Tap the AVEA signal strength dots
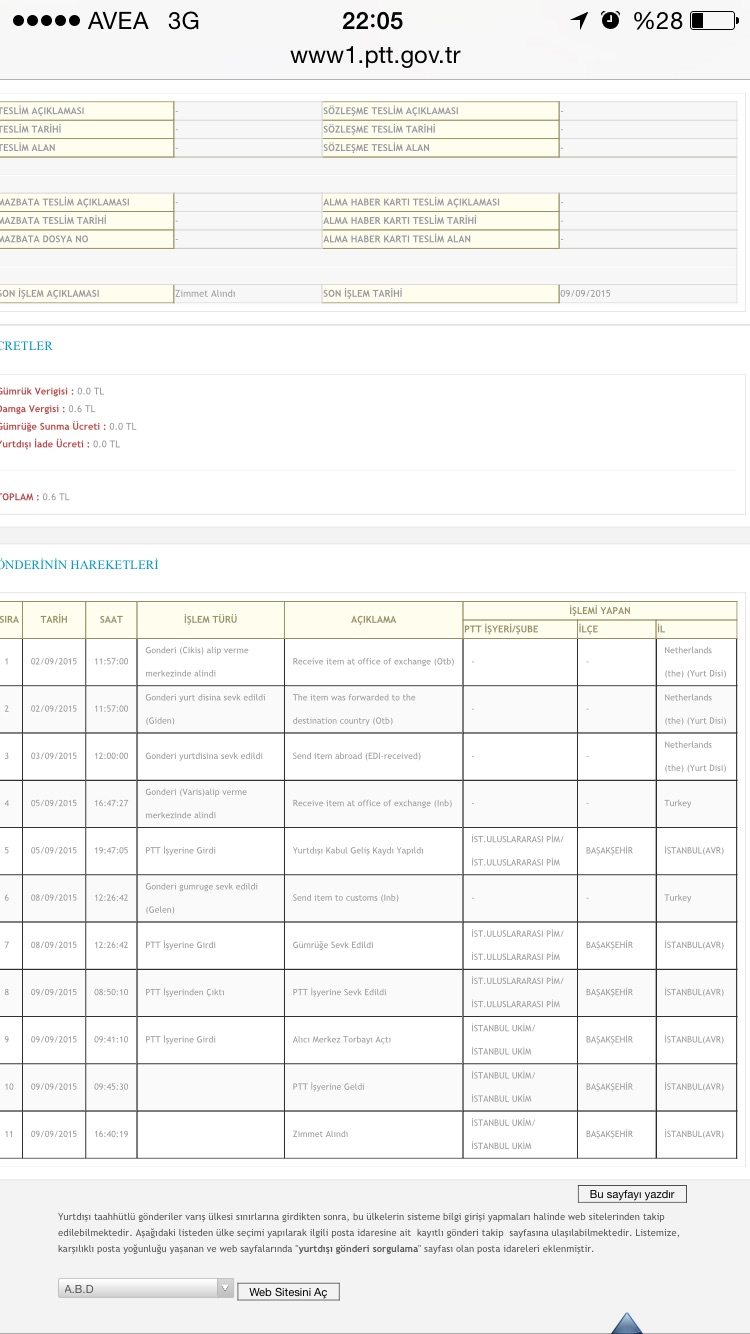The image size is (750, 1334). click(46, 20)
